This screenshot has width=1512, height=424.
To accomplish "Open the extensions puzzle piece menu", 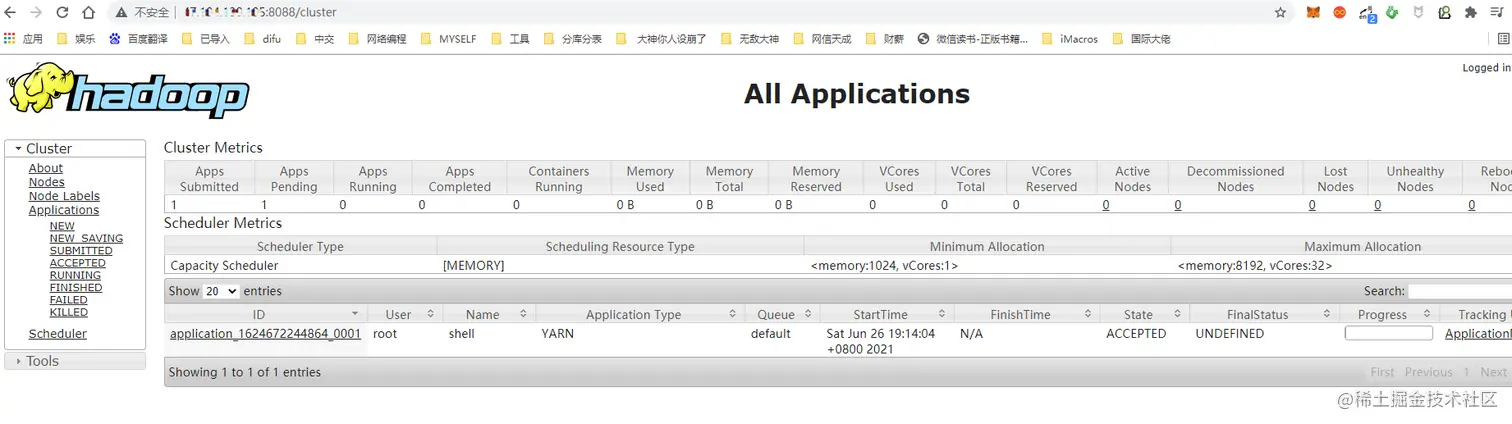I will (x=1470, y=13).
